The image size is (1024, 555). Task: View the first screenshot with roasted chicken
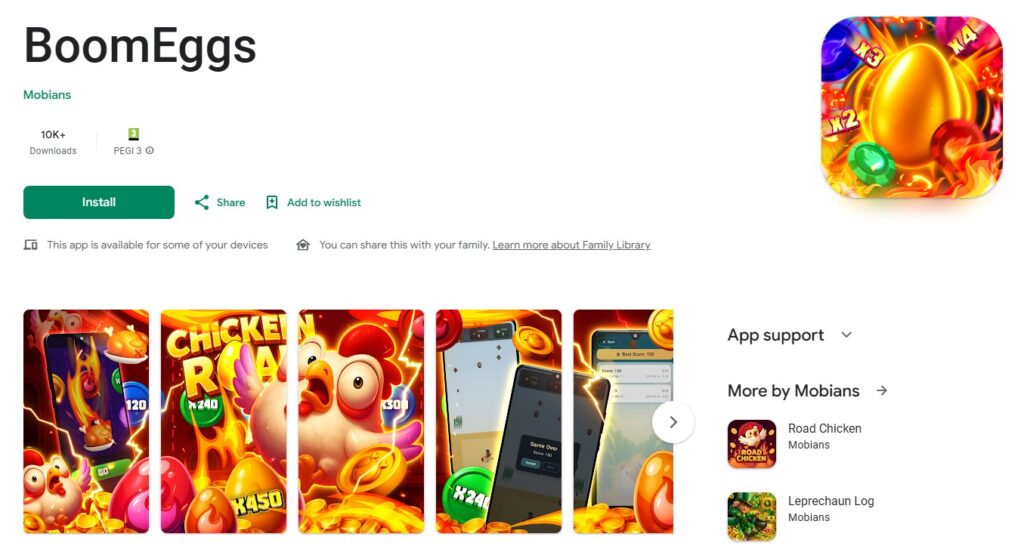pos(86,421)
